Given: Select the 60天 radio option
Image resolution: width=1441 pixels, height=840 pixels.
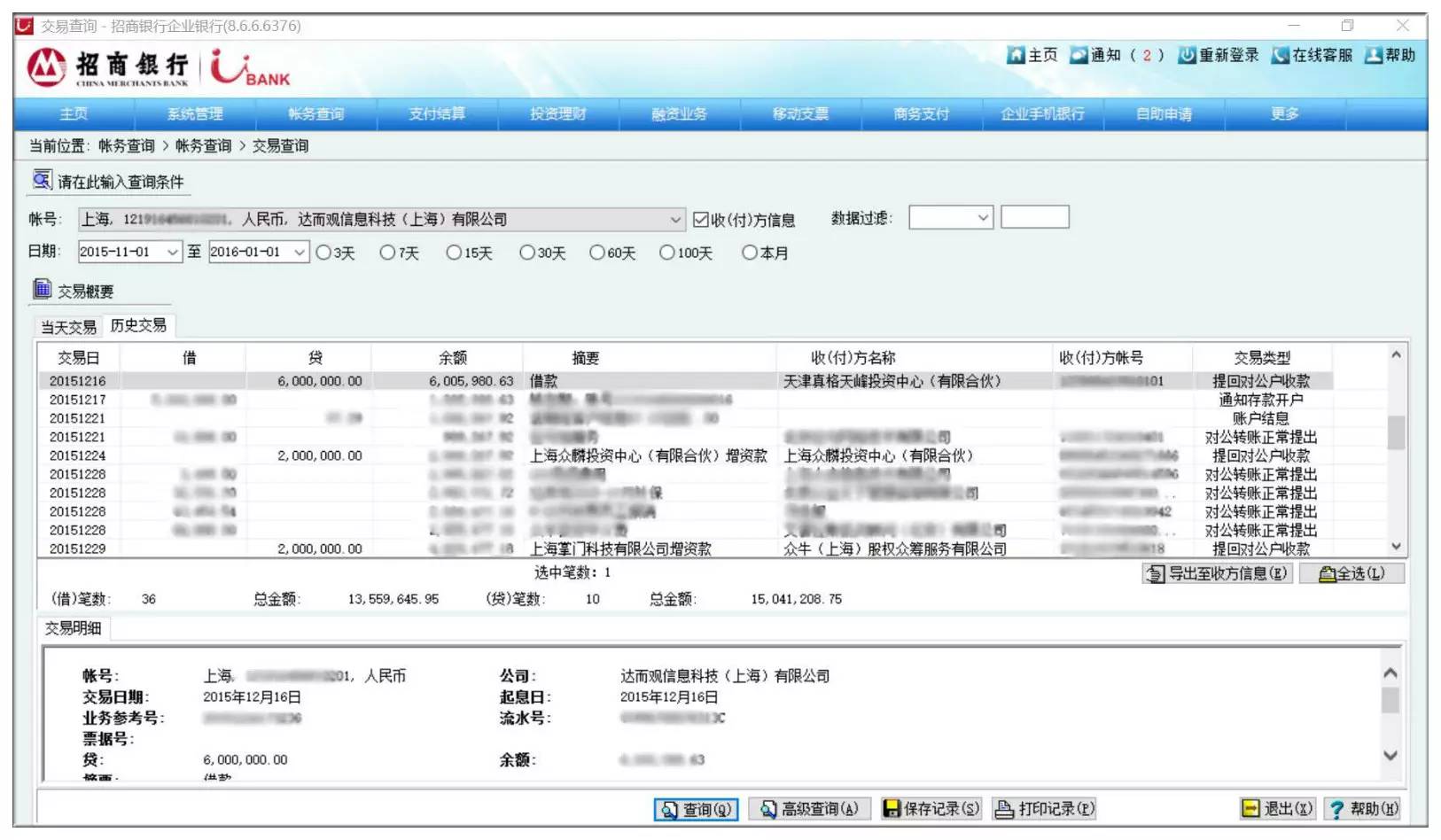Looking at the screenshot, I should (597, 253).
